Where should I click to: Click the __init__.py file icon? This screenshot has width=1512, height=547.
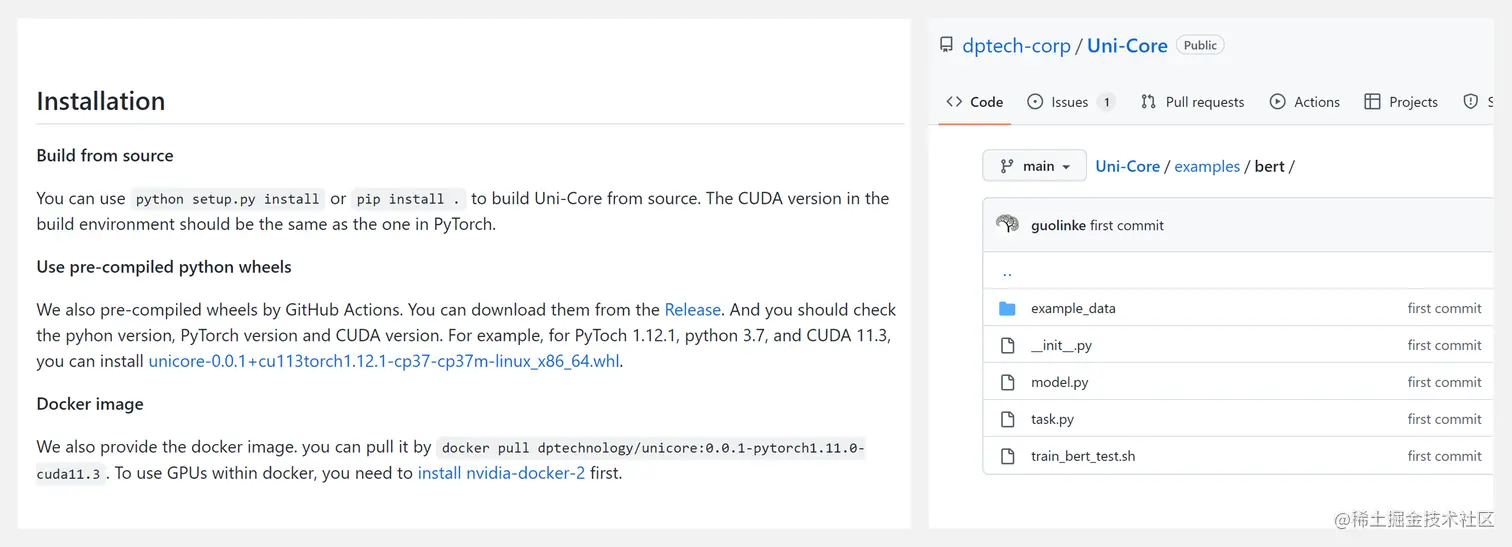tap(1007, 345)
